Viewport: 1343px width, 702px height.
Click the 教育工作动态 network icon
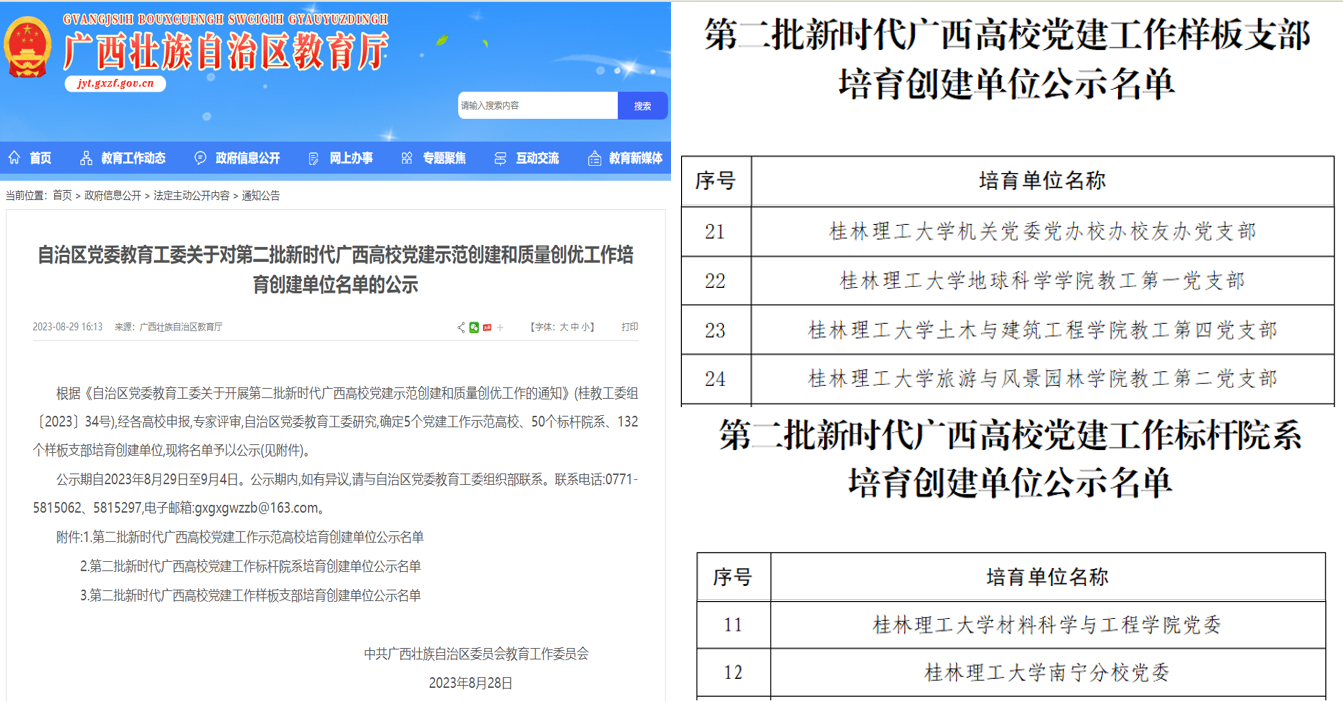click(x=86, y=158)
